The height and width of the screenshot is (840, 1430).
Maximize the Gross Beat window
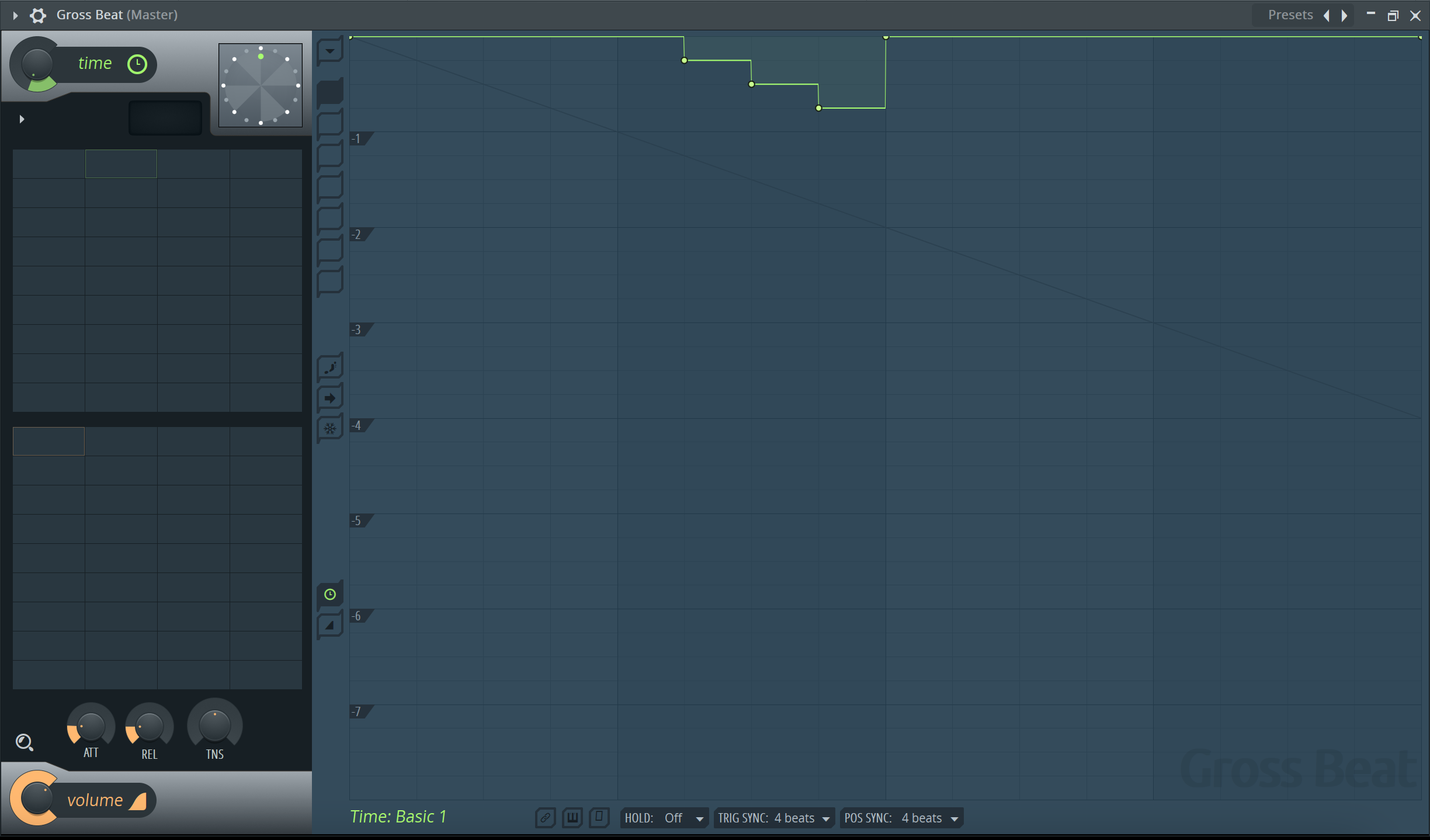(1393, 16)
